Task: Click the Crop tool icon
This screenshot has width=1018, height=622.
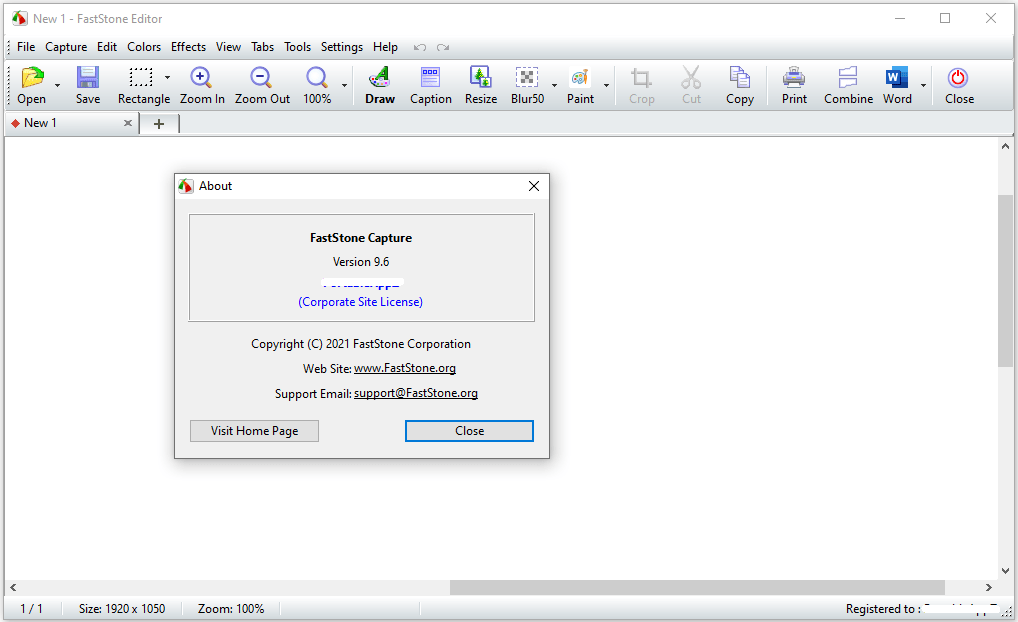Action: 641,78
